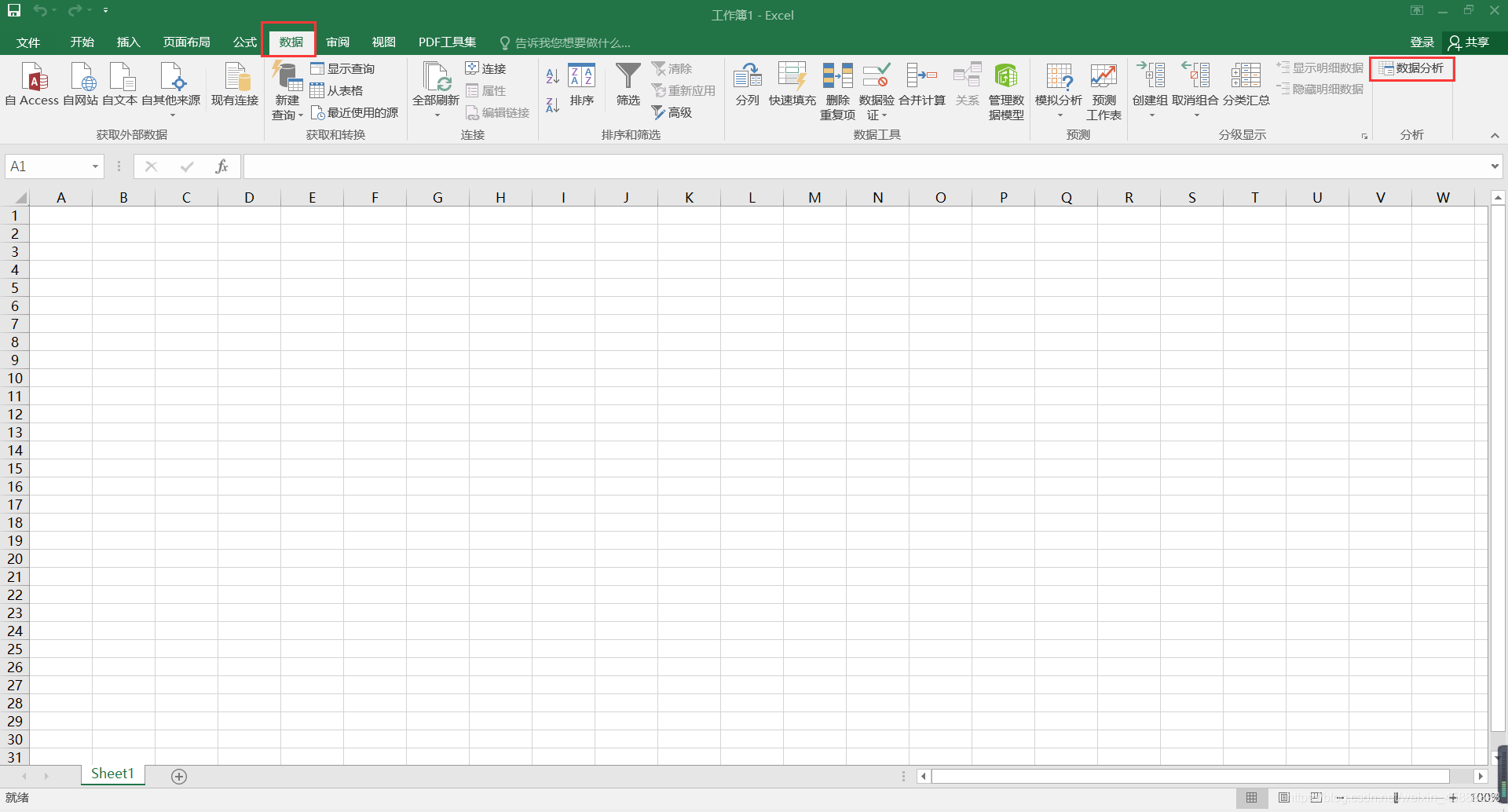
Task: Click the insert function fx icon
Action: point(221,166)
